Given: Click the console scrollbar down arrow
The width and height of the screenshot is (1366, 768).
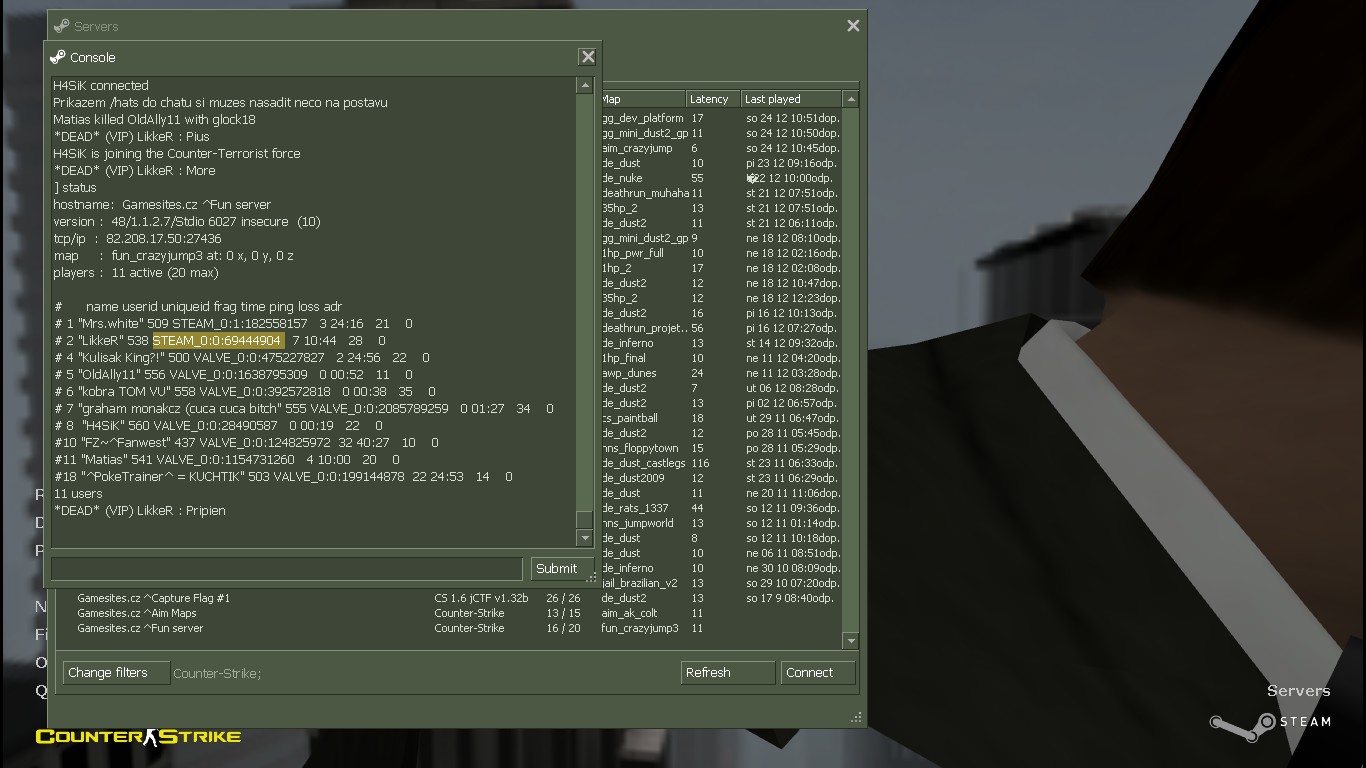Looking at the screenshot, I should point(585,538).
